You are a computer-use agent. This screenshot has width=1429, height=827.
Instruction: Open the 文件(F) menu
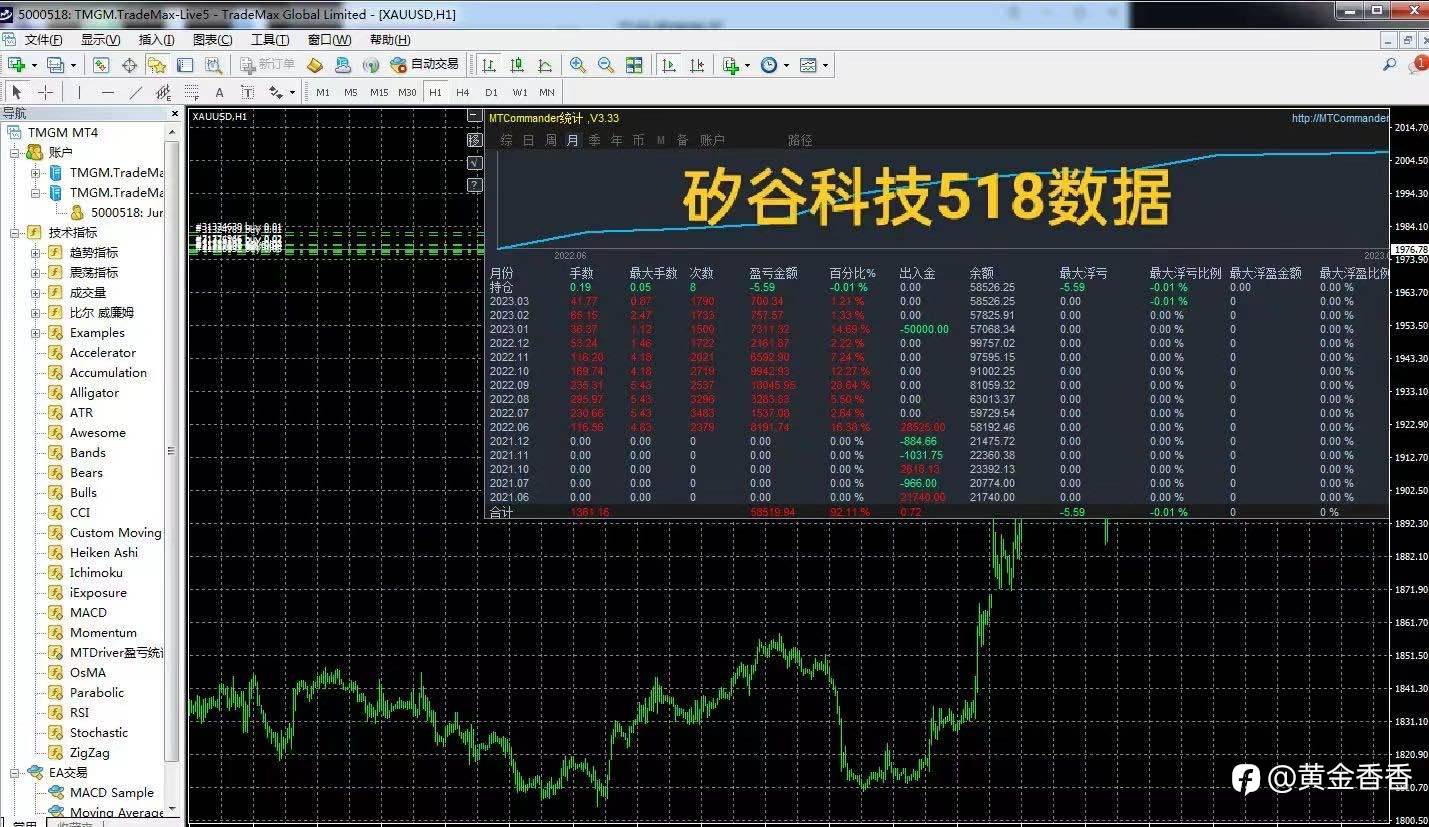pos(43,40)
